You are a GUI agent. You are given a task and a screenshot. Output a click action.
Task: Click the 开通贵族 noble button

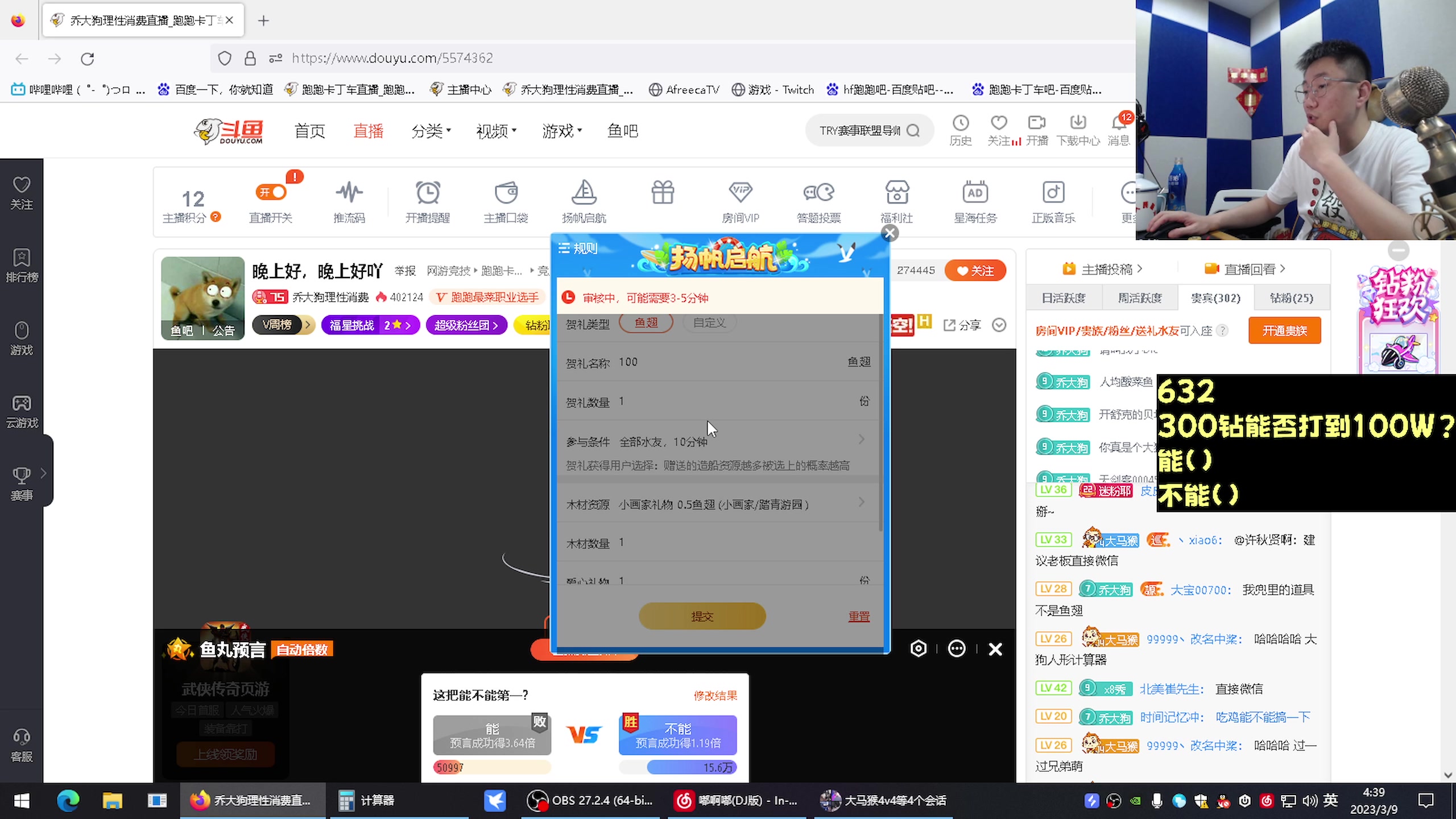(x=1284, y=330)
